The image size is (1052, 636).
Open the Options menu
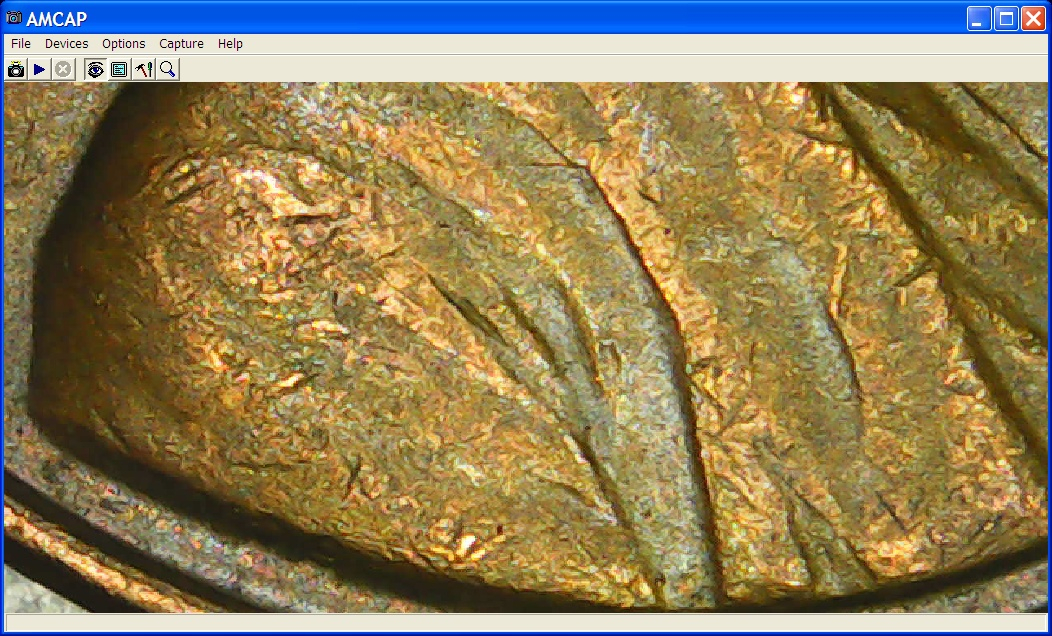pos(123,44)
